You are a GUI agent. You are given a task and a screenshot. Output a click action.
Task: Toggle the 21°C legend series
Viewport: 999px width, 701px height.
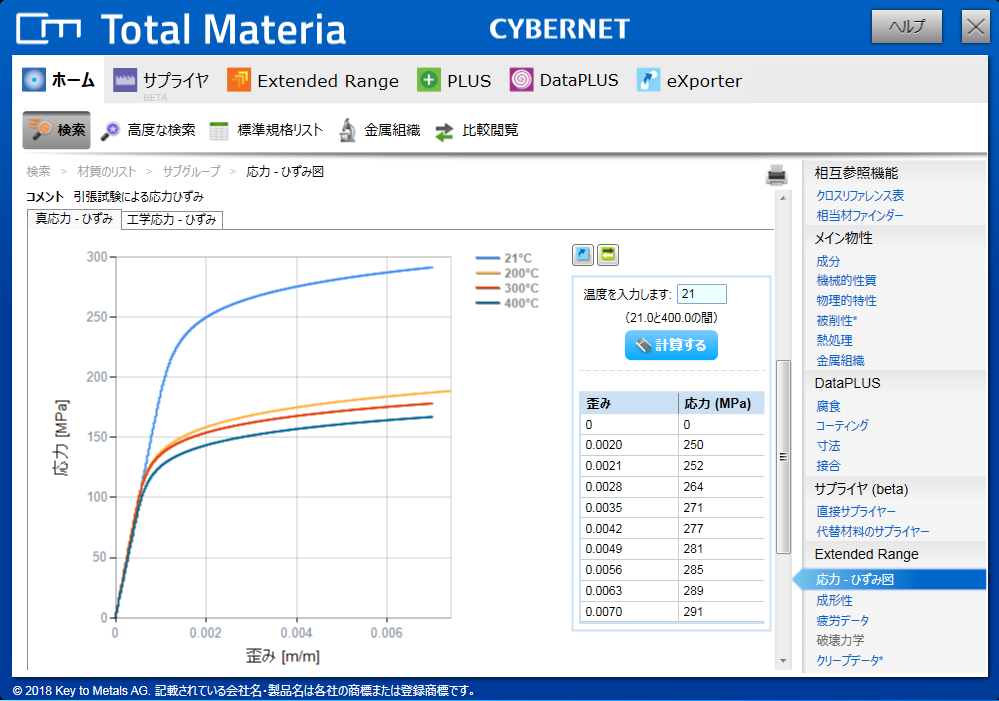[x=503, y=258]
